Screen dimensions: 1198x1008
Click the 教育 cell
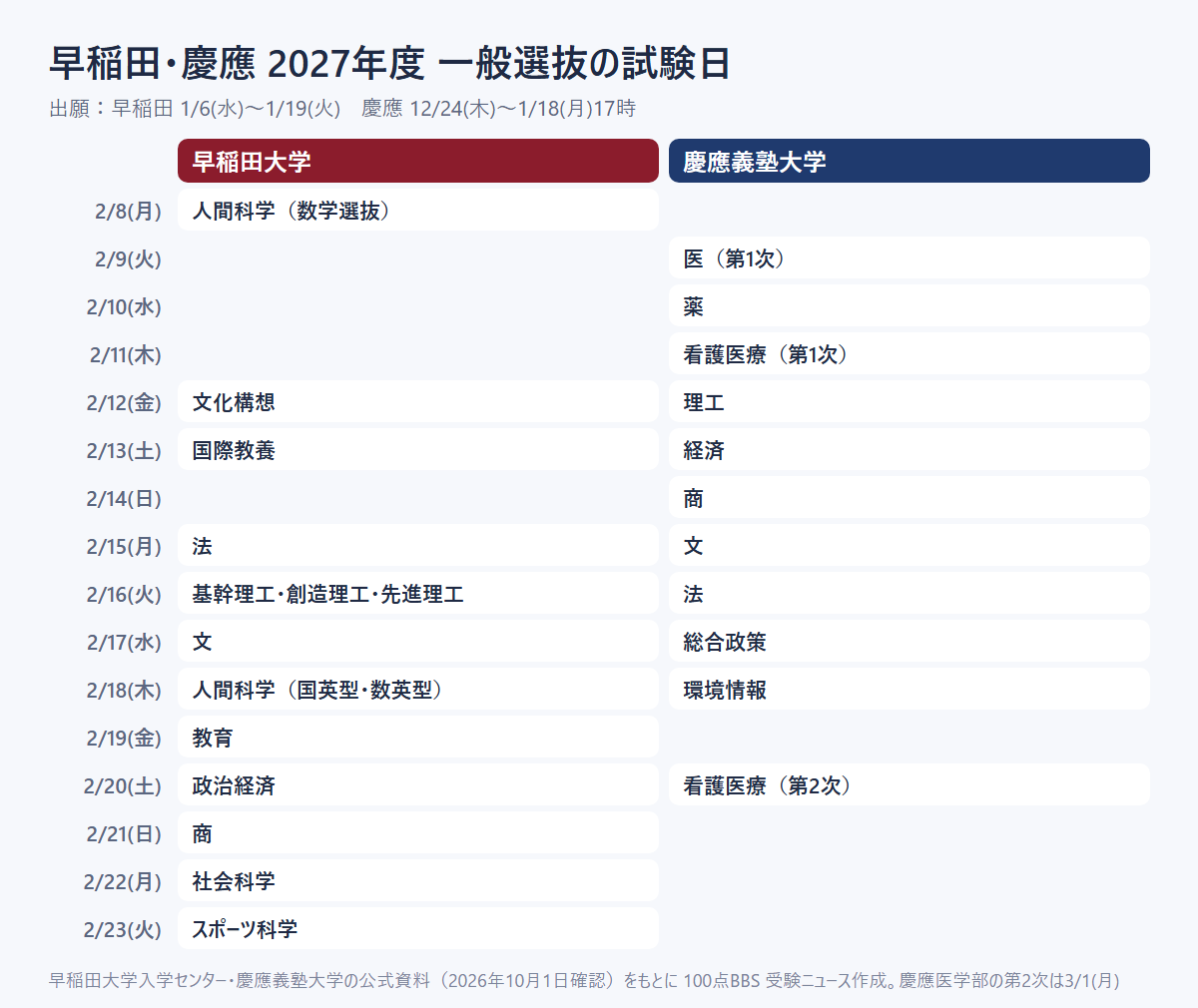pyautogui.click(x=418, y=737)
